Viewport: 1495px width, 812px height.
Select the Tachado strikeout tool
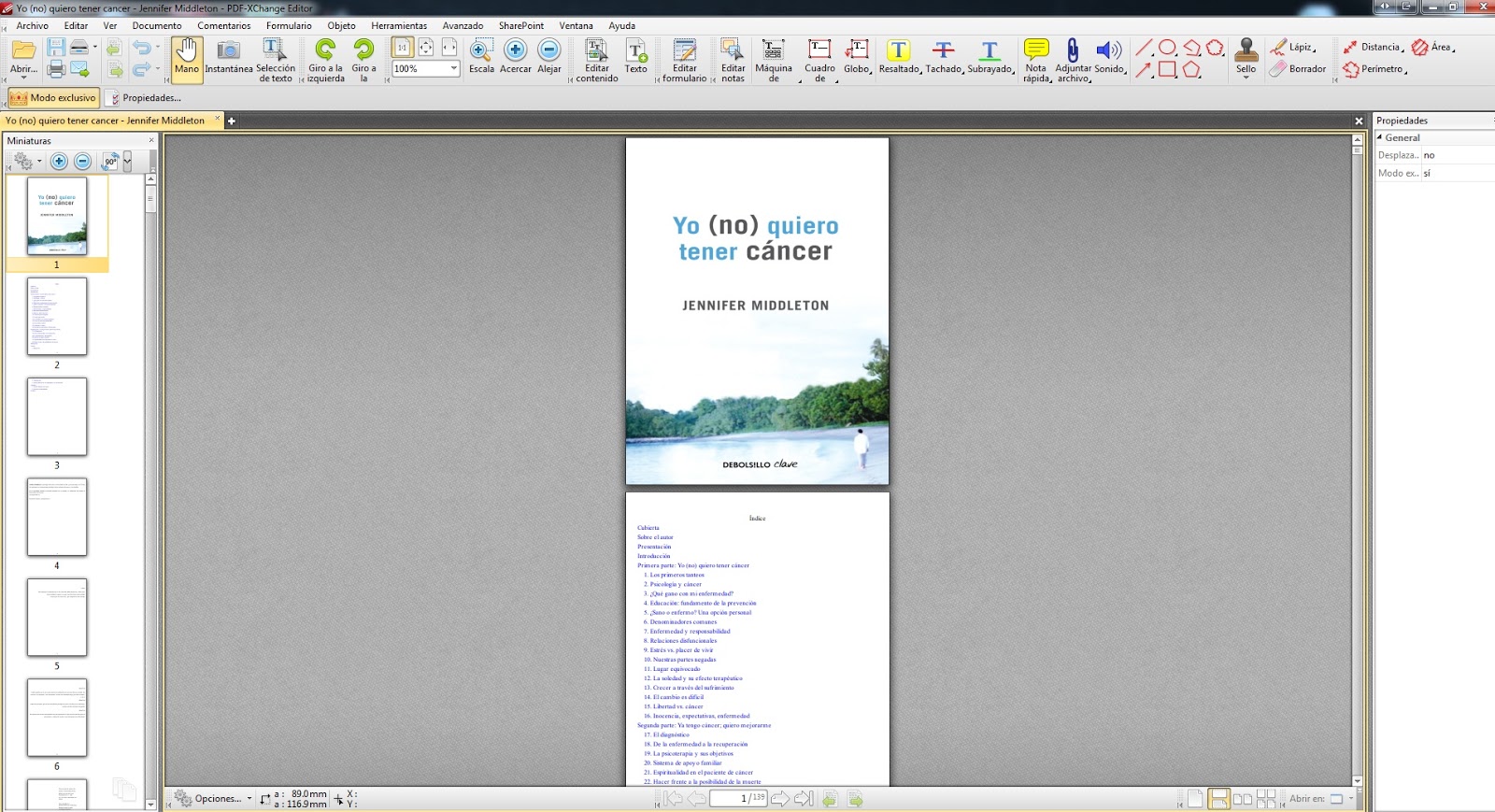(x=944, y=56)
